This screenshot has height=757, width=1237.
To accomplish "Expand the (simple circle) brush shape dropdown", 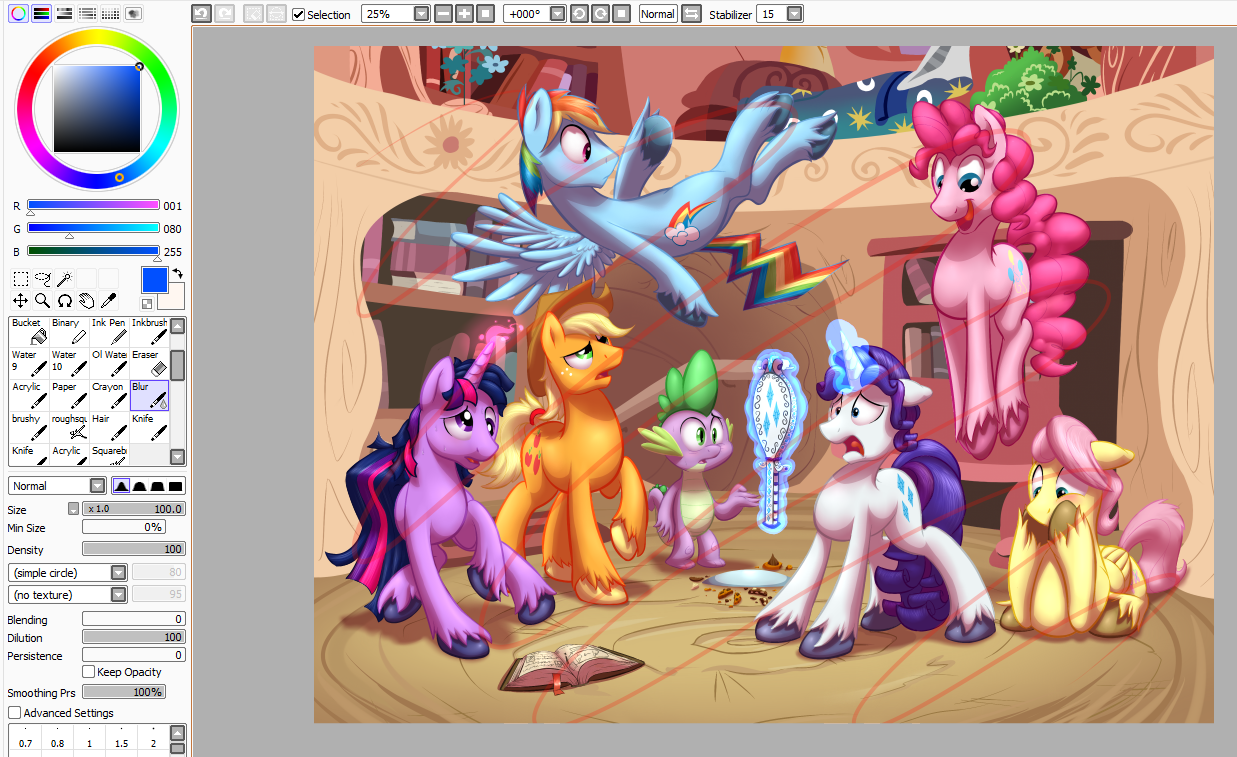I will [x=118, y=573].
